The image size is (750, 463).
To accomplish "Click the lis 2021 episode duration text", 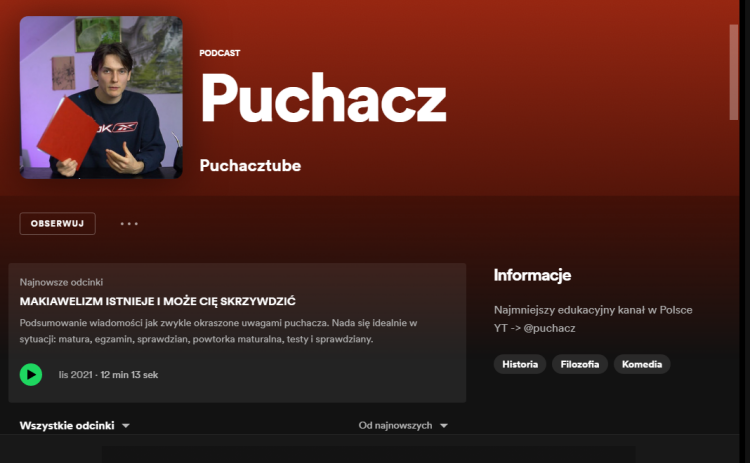I will tap(108, 375).
